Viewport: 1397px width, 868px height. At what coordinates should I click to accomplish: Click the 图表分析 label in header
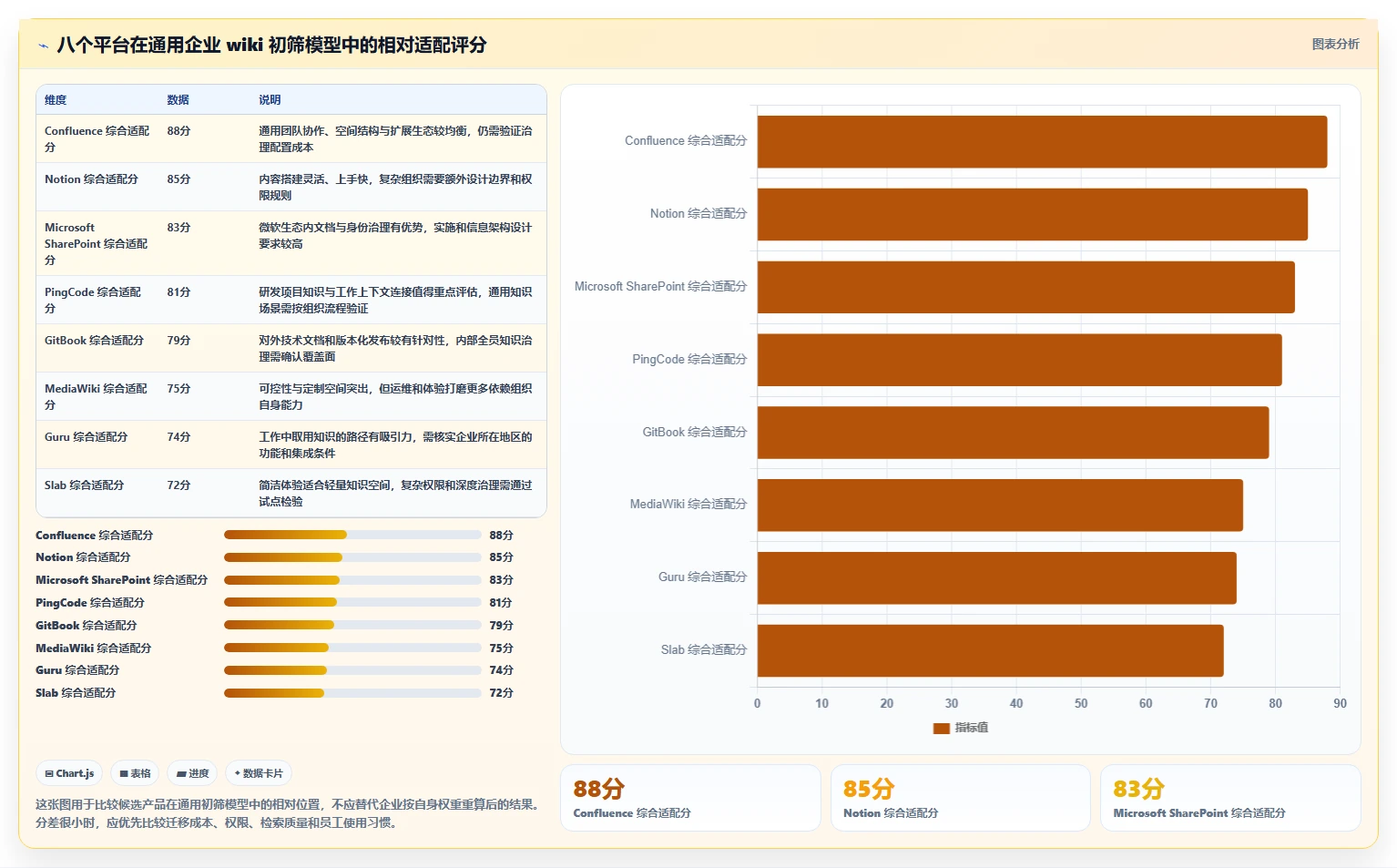1335,44
